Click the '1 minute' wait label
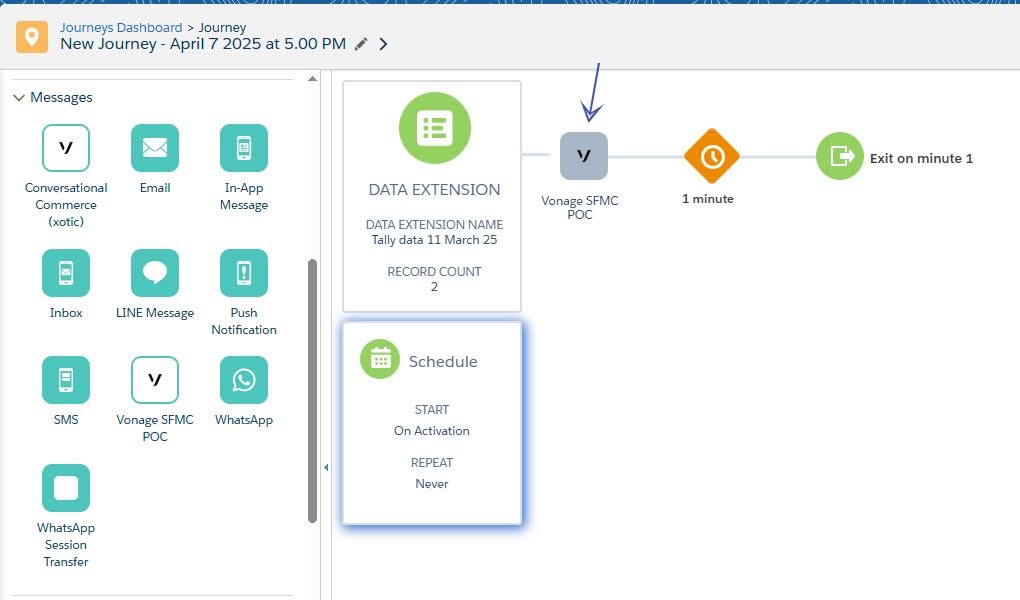1020x600 pixels. point(708,199)
